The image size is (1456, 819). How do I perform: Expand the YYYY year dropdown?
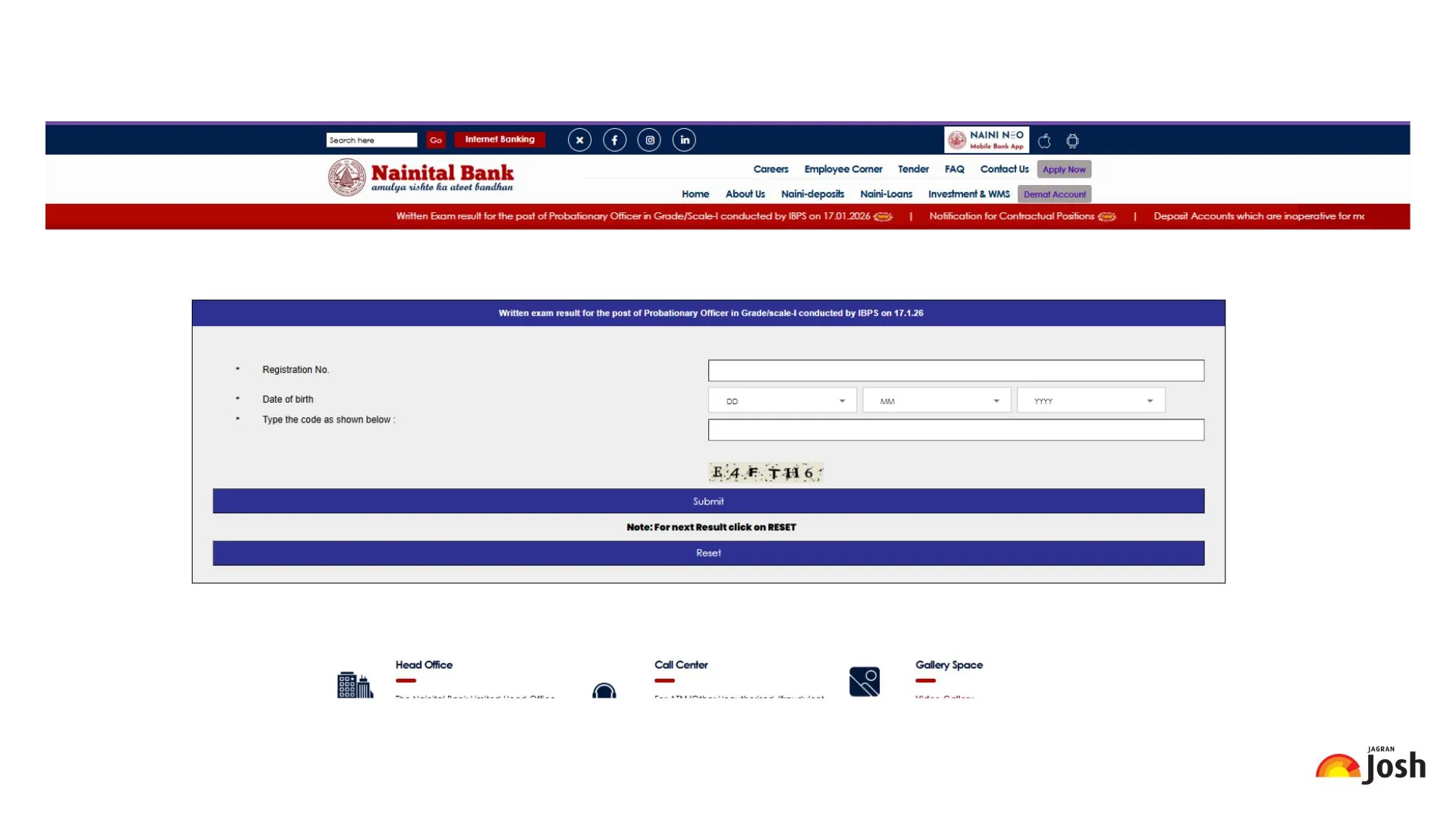(1090, 400)
